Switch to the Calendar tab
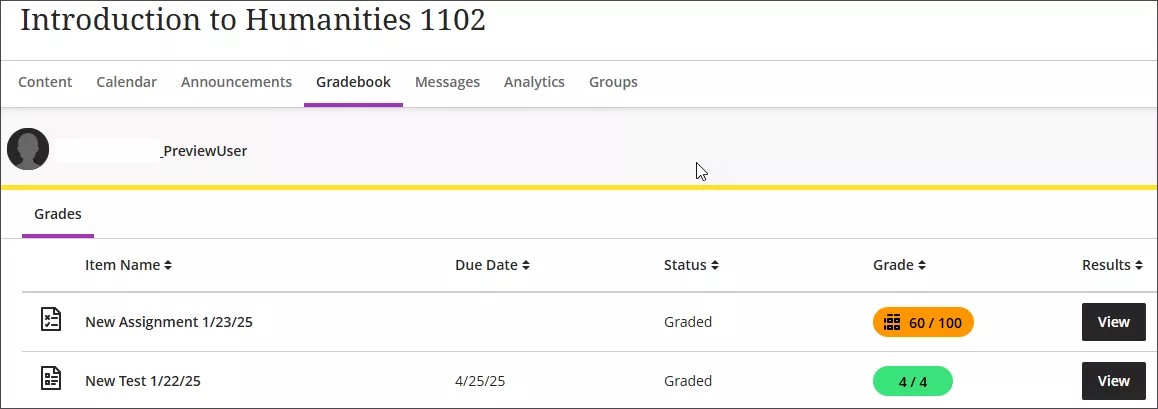Viewport: 1158px width, 409px height. [x=126, y=82]
